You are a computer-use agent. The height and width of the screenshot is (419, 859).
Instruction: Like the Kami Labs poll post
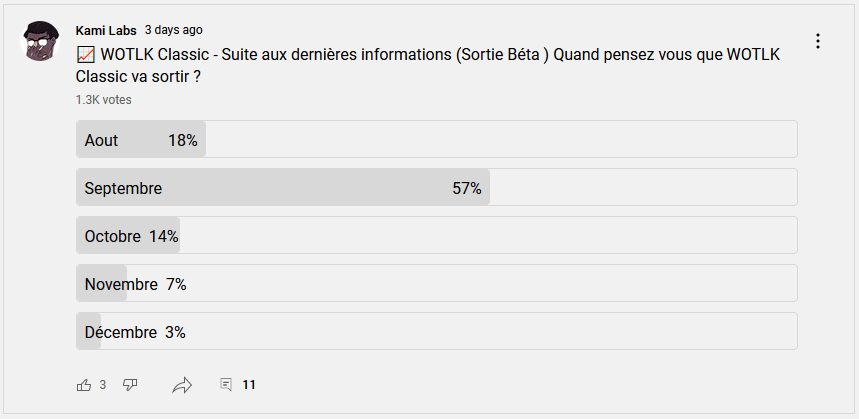(x=84, y=385)
